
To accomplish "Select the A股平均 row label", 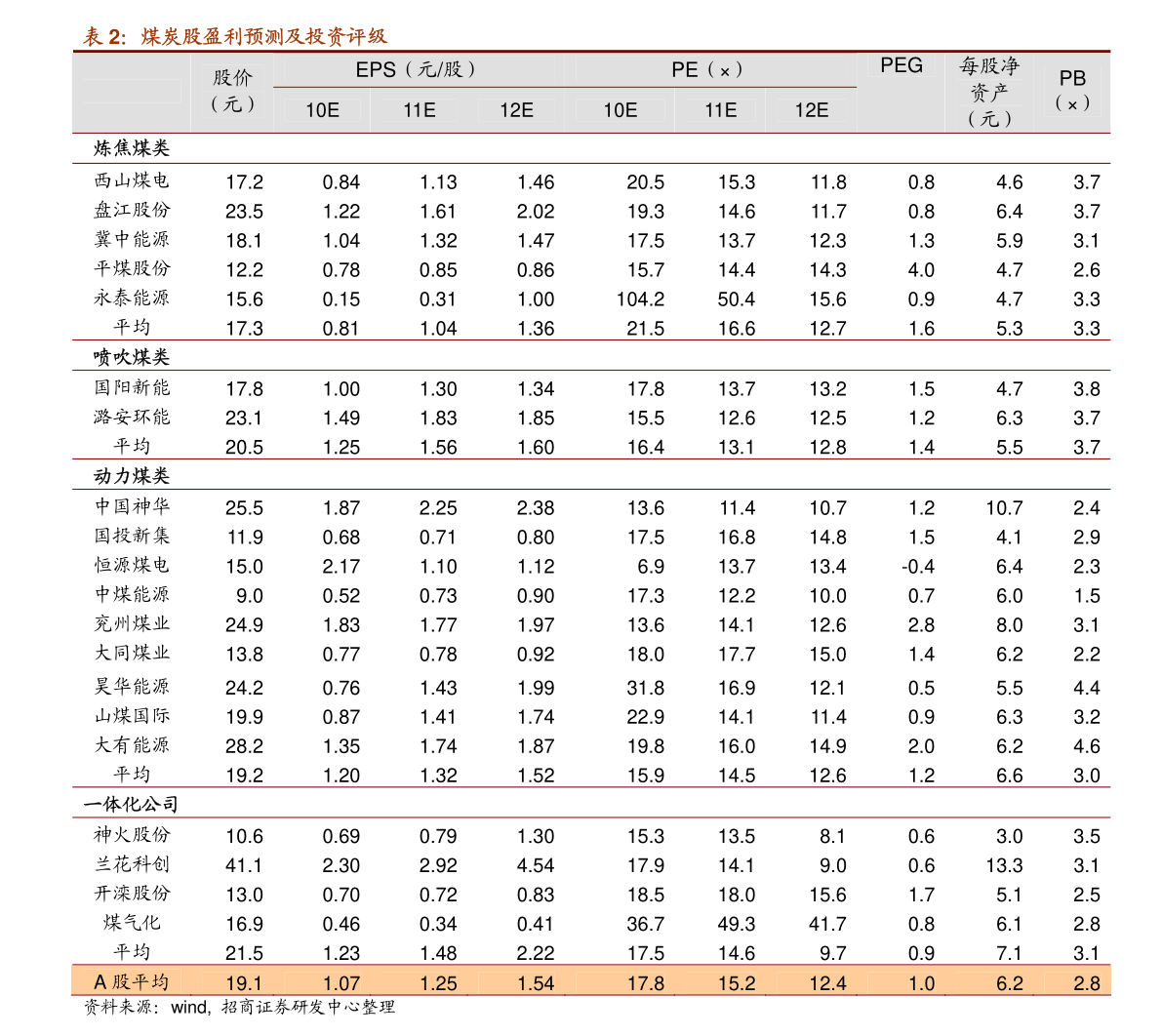I will coord(131,982).
